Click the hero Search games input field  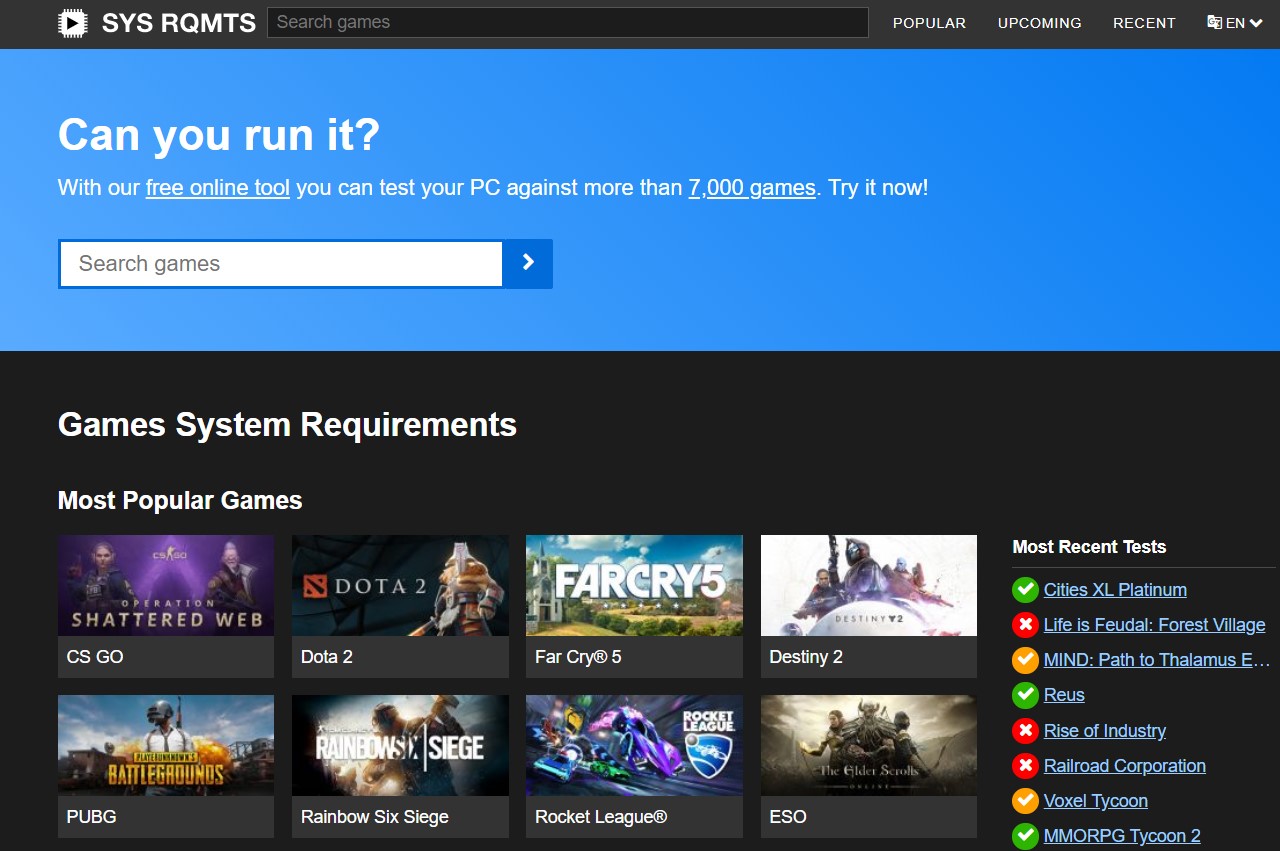coord(280,263)
